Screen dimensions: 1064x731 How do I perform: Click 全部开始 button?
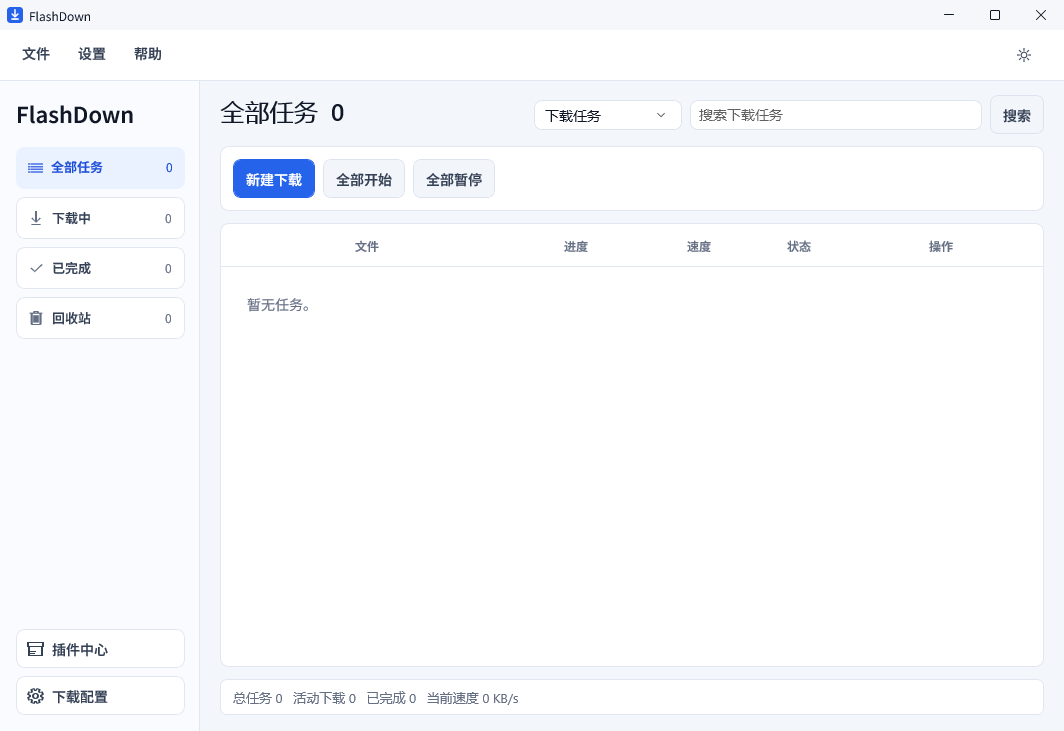coord(364,179)
